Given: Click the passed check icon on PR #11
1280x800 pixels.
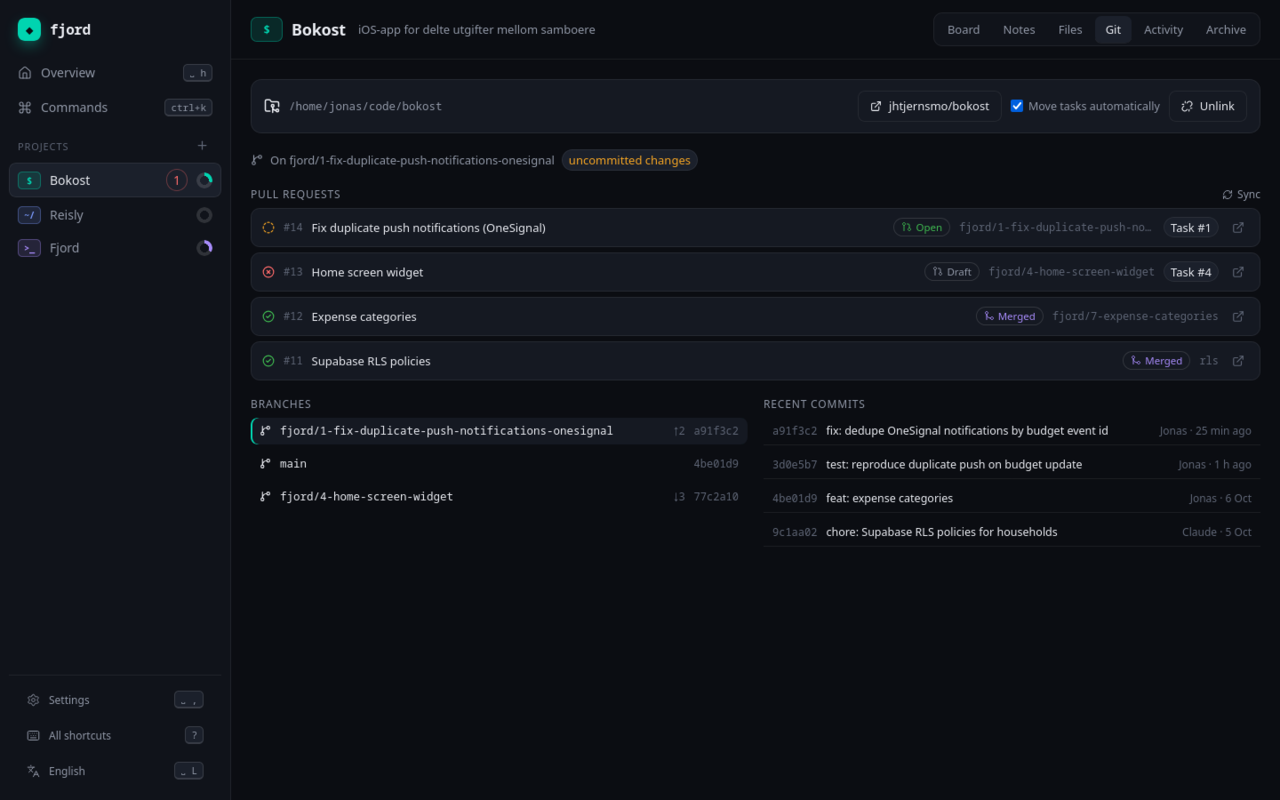Looking at the screenshot, I should tap(268, 361).
